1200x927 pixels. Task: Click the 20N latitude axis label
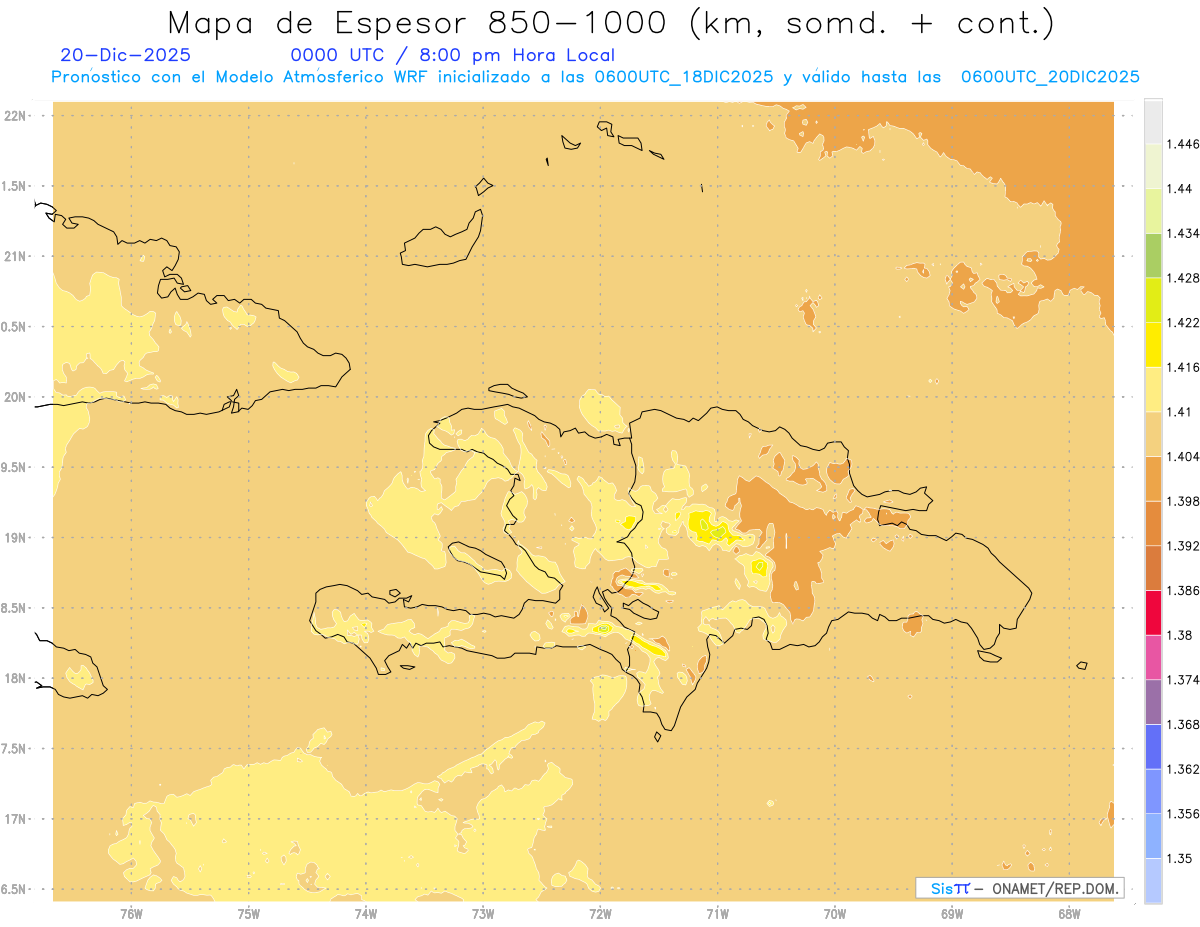[x=17, y=397]
